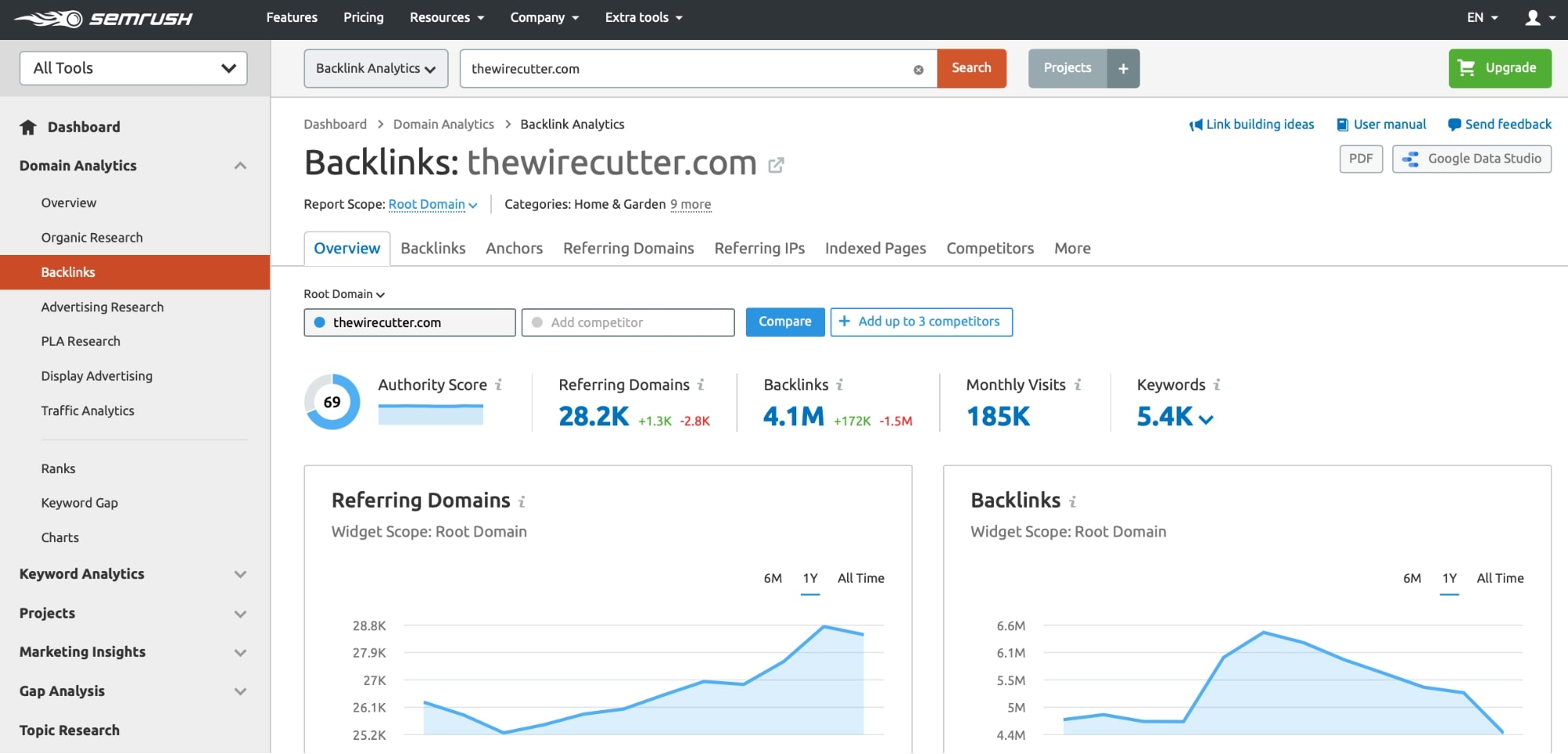
Task: Open Organic Research in sidebar
Action: tap(92, 238)
